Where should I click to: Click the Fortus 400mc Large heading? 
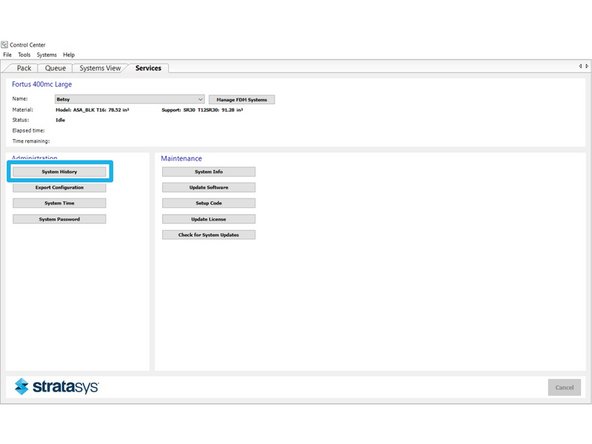point(42,84)
